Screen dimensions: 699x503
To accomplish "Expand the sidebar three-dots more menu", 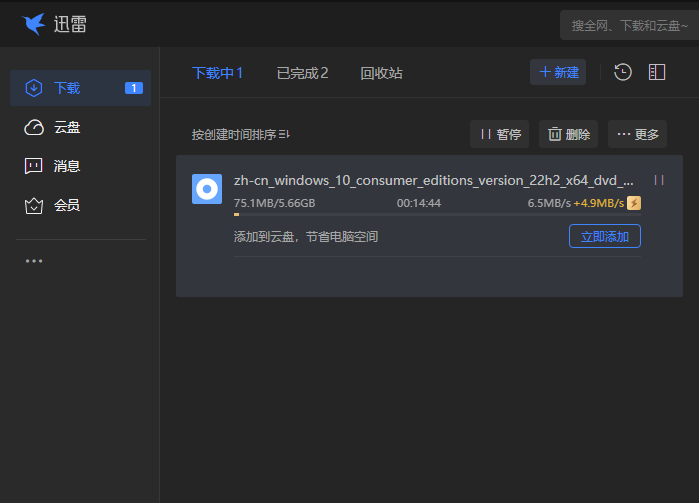I will coord(34,261).
